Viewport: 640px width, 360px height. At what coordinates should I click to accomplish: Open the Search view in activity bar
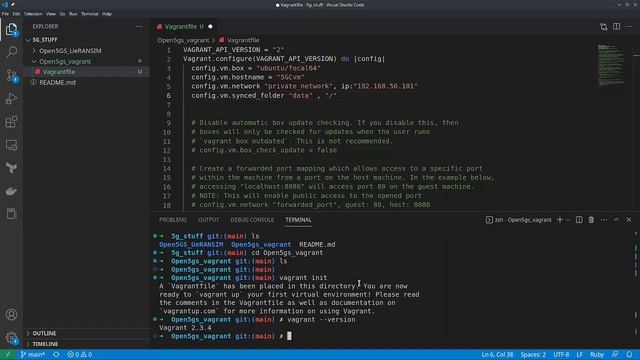click(x=11, y=52)
